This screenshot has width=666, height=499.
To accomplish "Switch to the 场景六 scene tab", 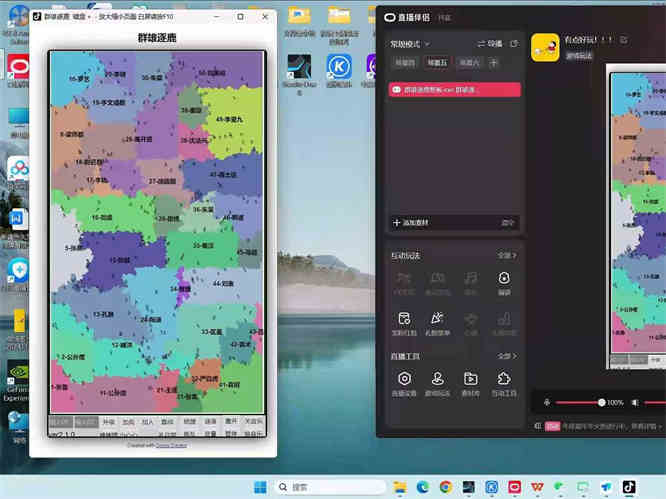I will (x=468, y=63).
